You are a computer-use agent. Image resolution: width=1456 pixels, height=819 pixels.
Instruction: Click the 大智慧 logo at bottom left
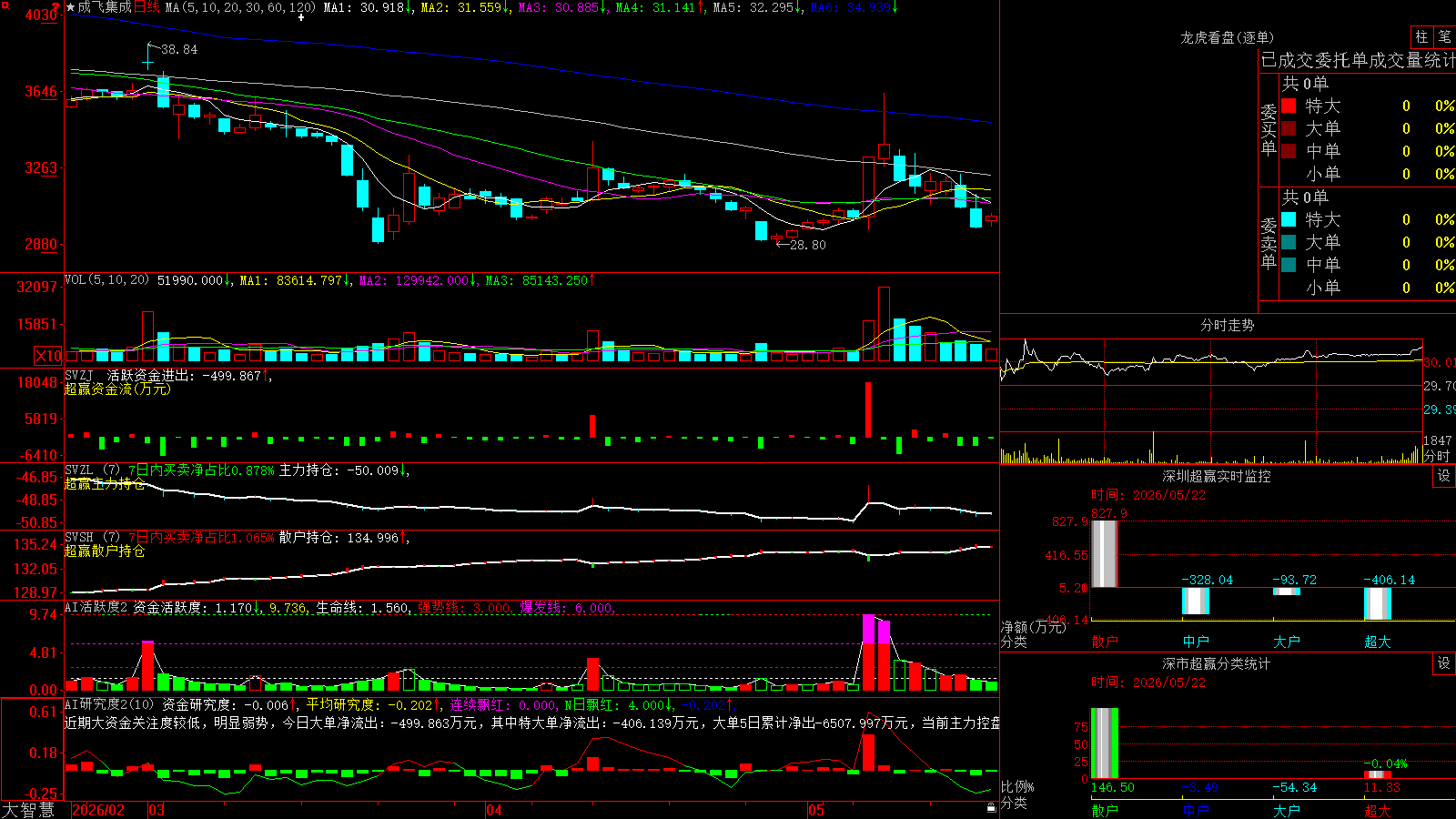[x=28, y=810]
